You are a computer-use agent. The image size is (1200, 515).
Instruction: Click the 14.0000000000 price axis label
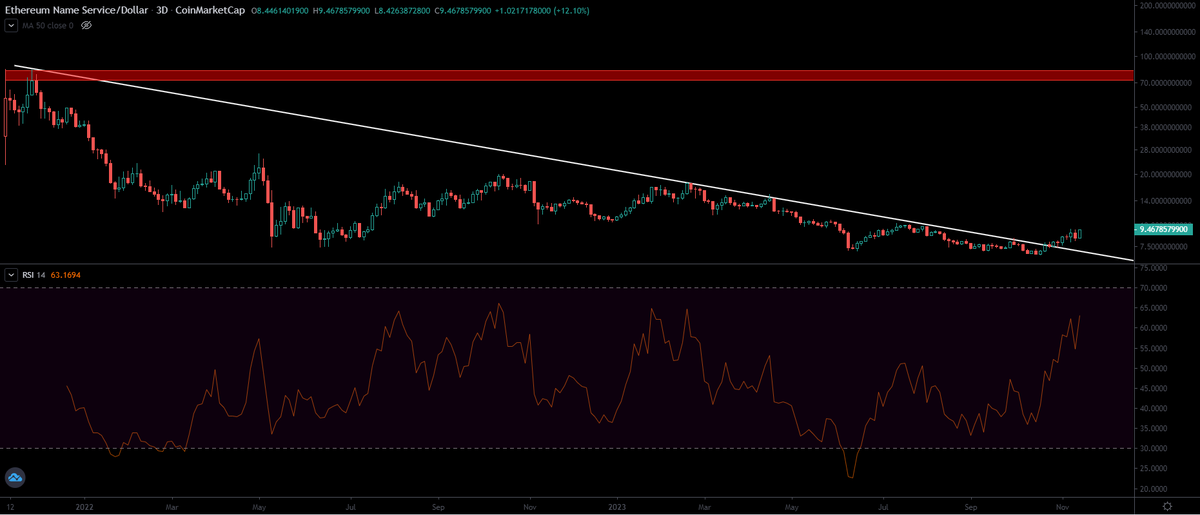tap(1166, 200)
